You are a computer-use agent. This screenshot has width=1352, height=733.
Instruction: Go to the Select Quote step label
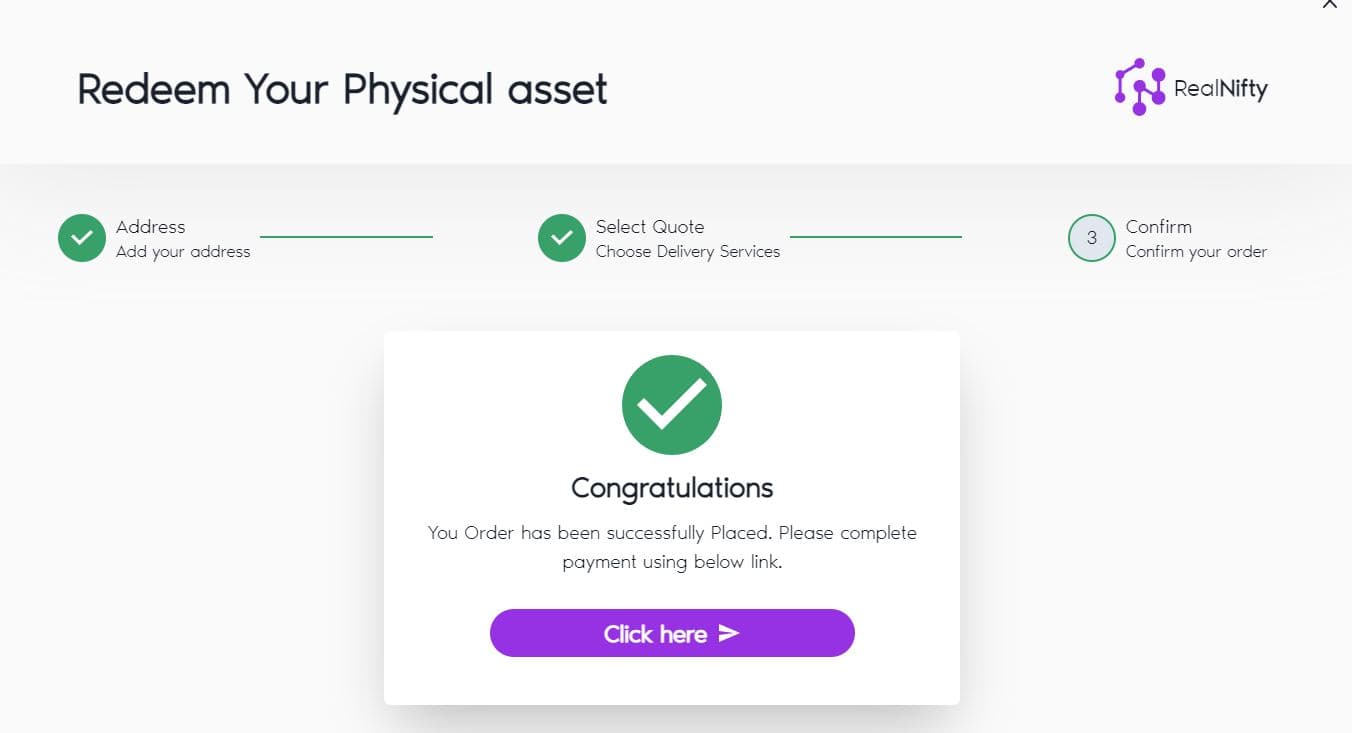(650, 227)
